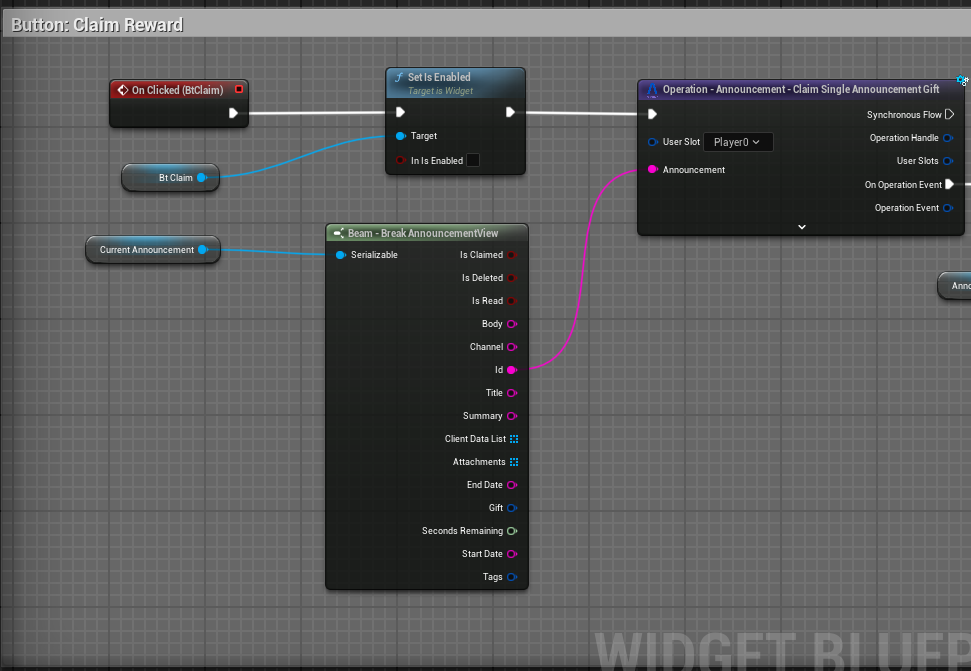Open the User Slot Player0 dropdown
The height and width of the screenshot is (671, 971).
click(737, 142)
